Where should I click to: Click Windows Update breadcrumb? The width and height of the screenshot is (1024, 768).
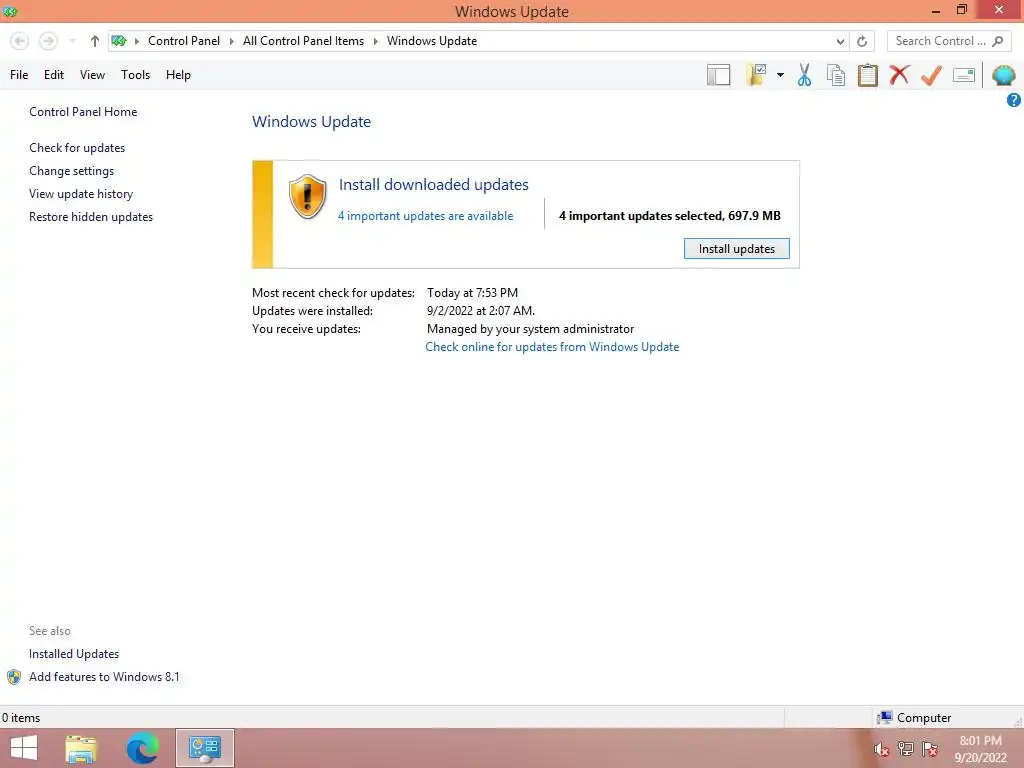point(432,40)
